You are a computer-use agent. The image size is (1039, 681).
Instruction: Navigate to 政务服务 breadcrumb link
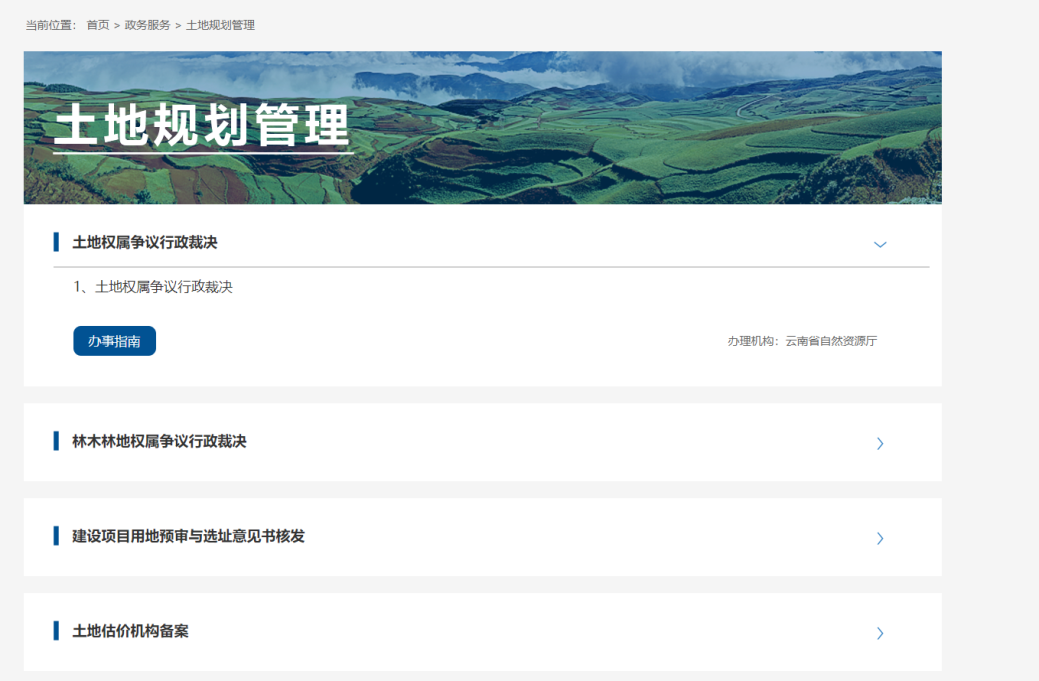point(147,25)
